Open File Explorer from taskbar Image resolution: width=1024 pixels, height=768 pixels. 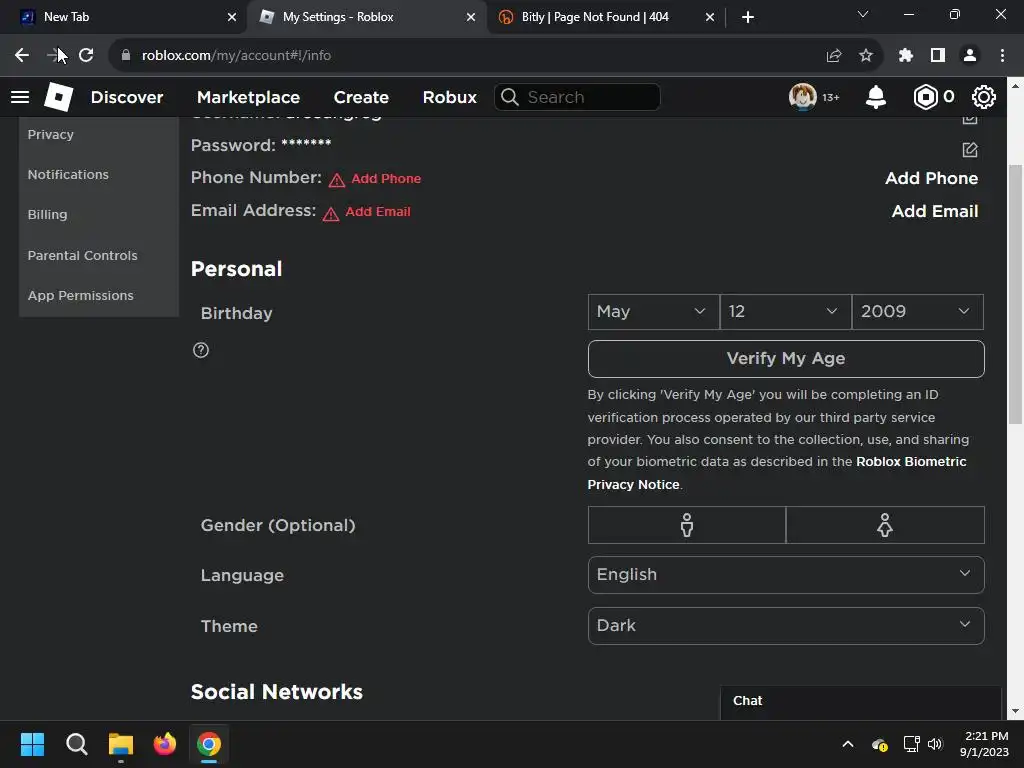click(x=121, y=744)
